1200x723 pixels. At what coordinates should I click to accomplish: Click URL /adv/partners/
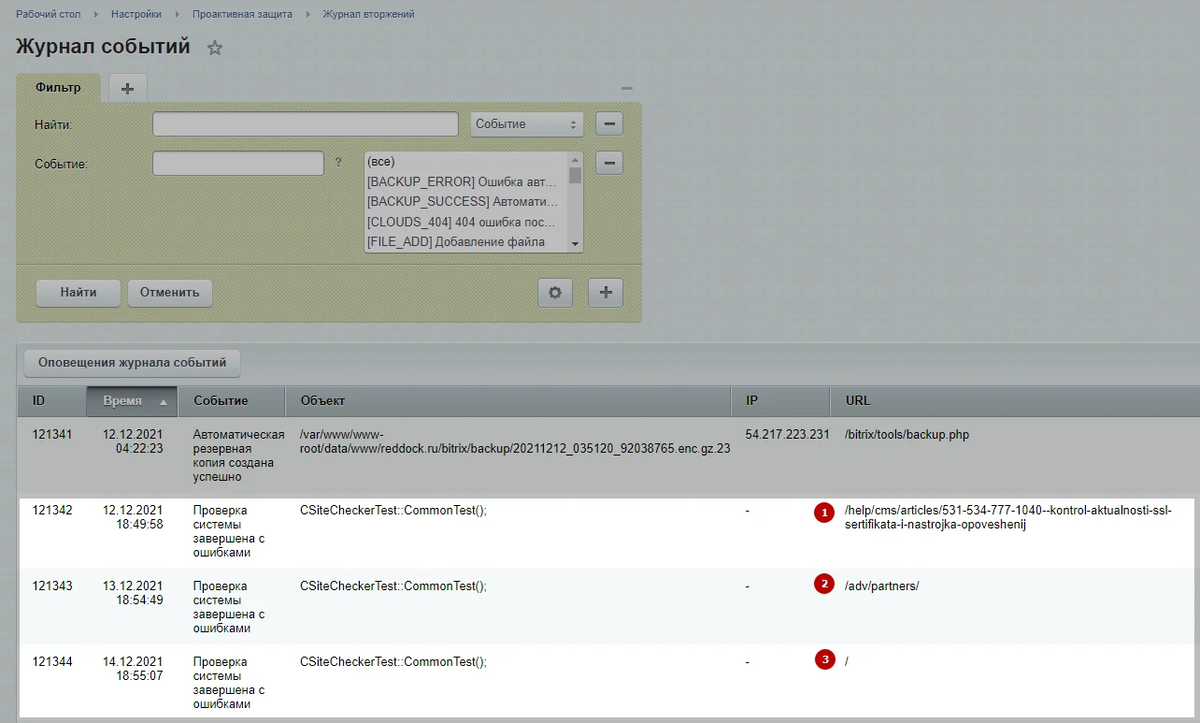click(881, 586)
